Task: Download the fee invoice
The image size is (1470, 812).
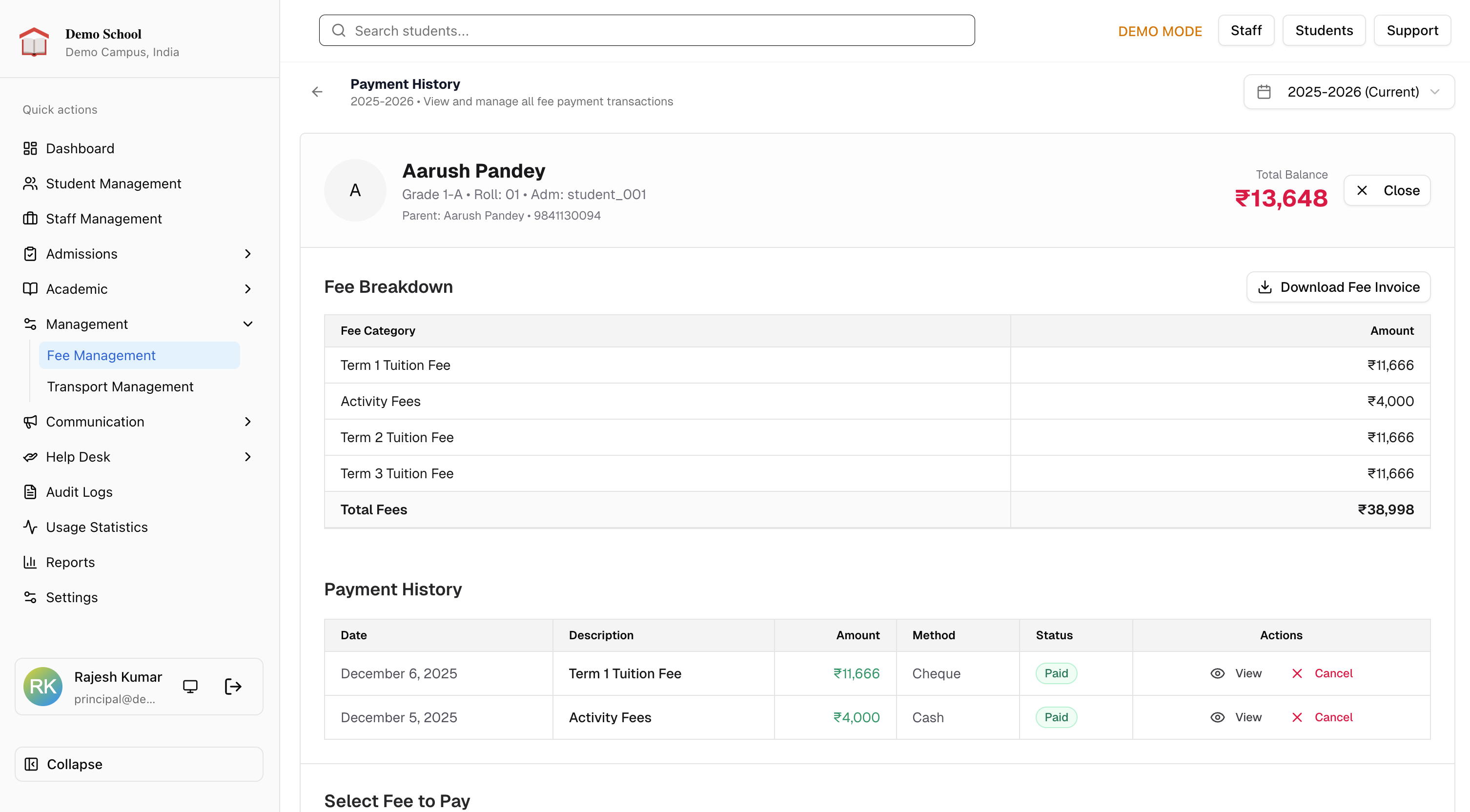Action: pyautogui.click(x=1338, y=287)
